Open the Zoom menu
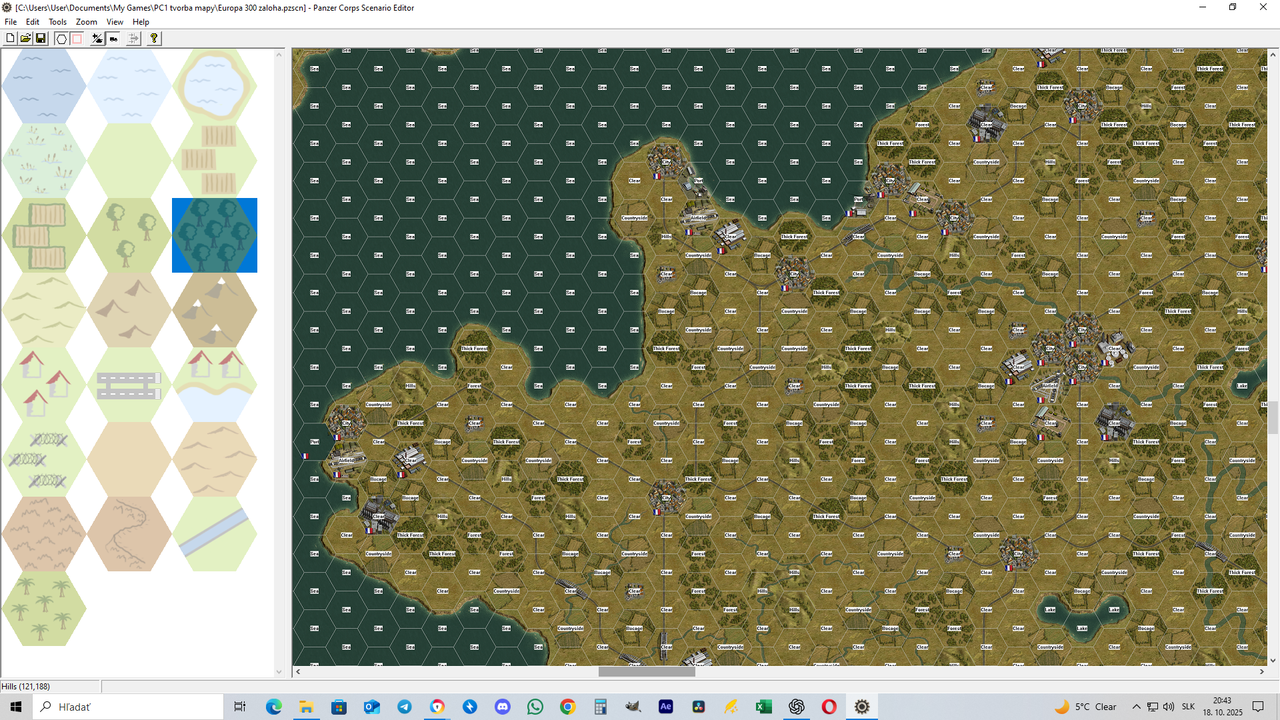1280x720 pixels. tap(87, 22)
